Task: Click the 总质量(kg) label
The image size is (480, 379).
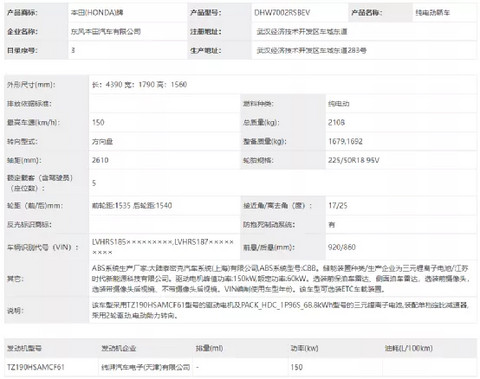Action: click(261, 122)
